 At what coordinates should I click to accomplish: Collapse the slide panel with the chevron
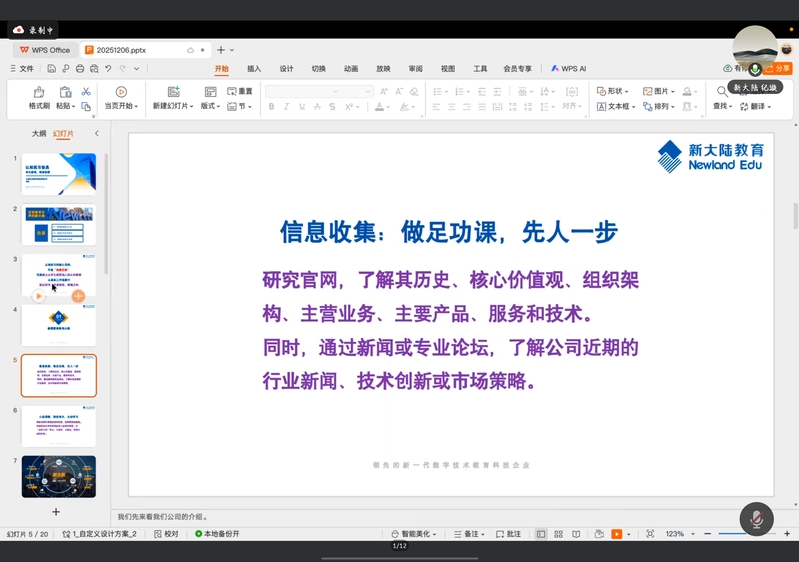(97, 133)
